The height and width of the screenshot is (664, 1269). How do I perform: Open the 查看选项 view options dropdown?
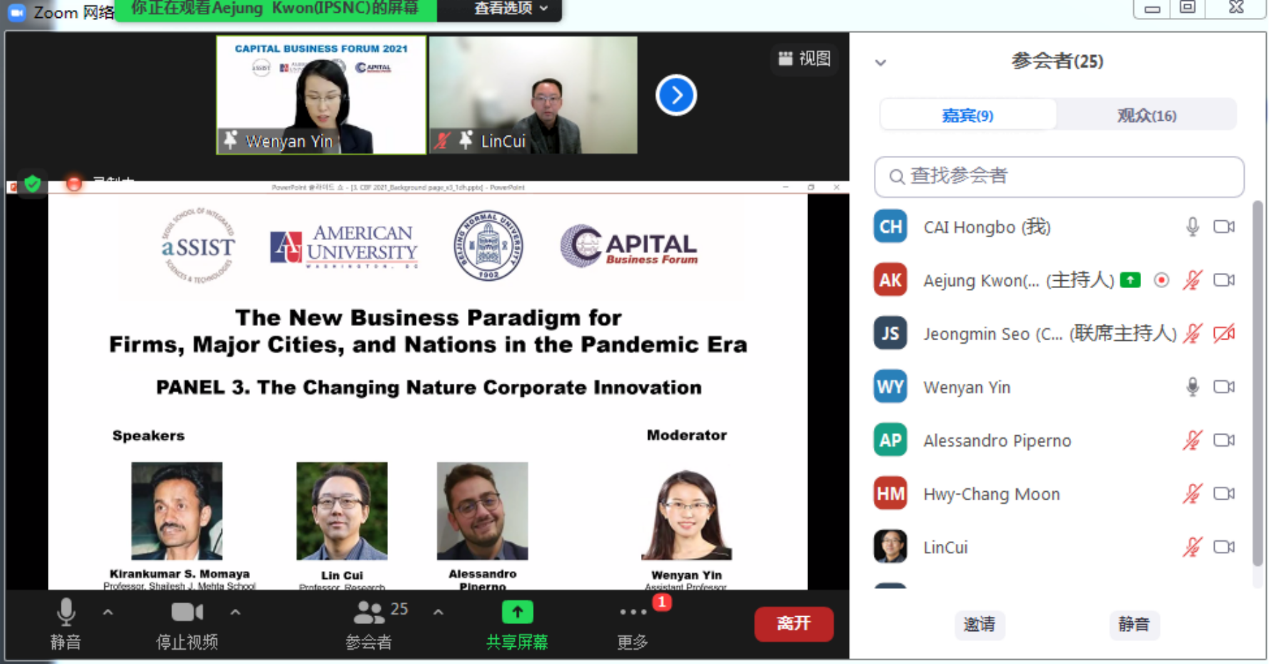[x=512, y=9]
